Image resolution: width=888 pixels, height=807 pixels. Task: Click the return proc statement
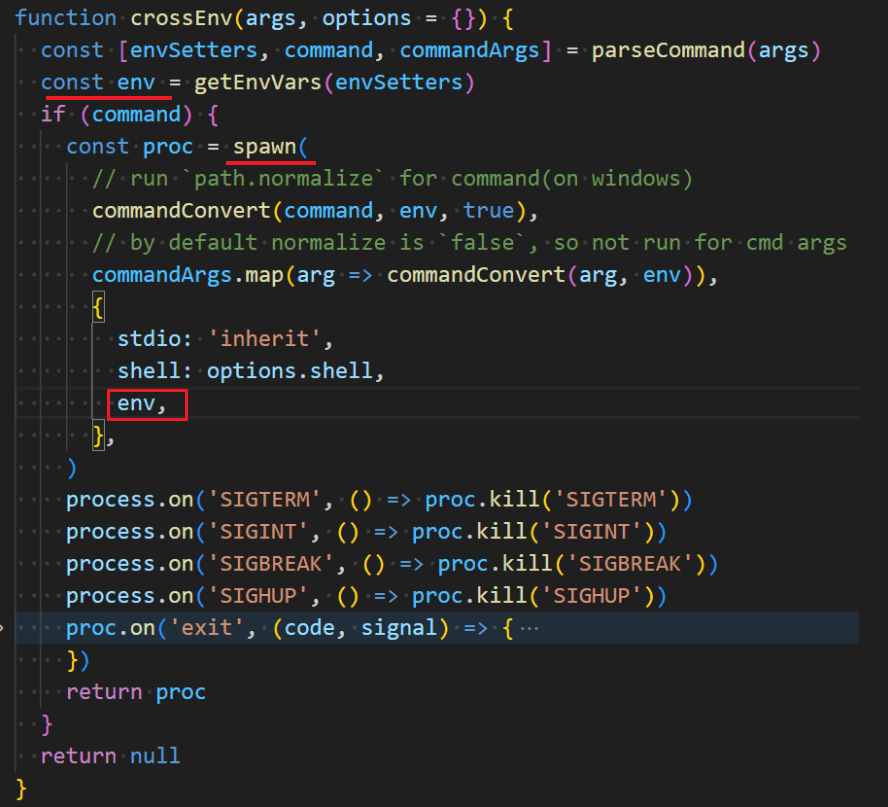coord(136,691)
